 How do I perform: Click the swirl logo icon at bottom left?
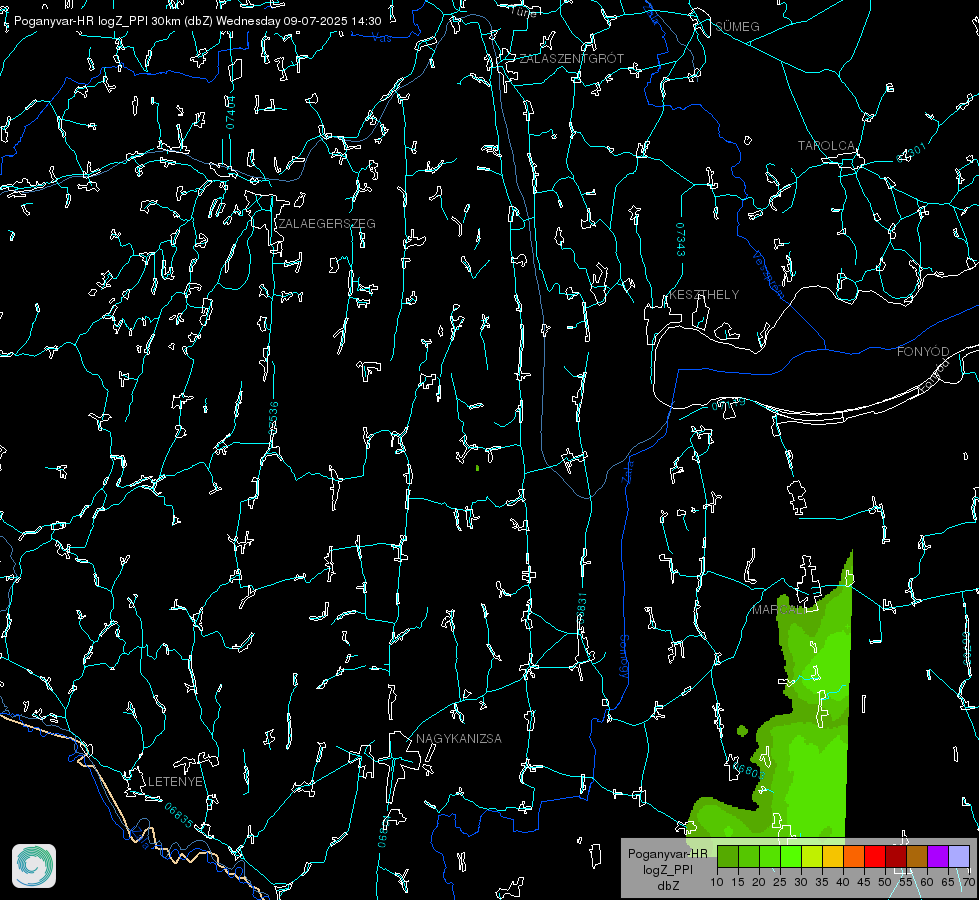pyautogui.click(x=34, y=866)
